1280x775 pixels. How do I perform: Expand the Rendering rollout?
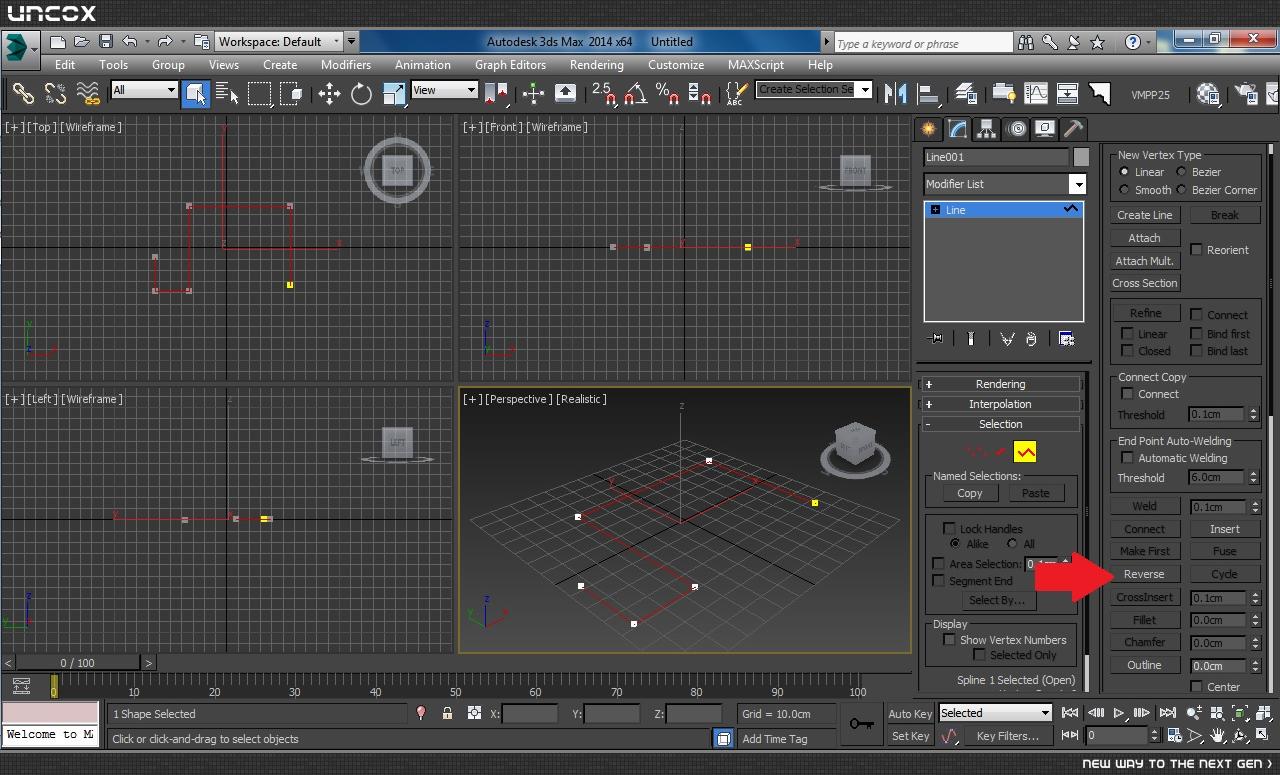[x=1000, y=384]
